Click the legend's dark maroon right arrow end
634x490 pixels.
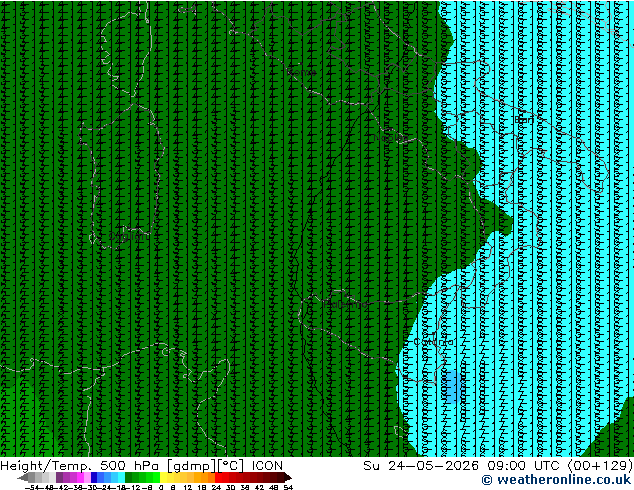tap(288, 477)
